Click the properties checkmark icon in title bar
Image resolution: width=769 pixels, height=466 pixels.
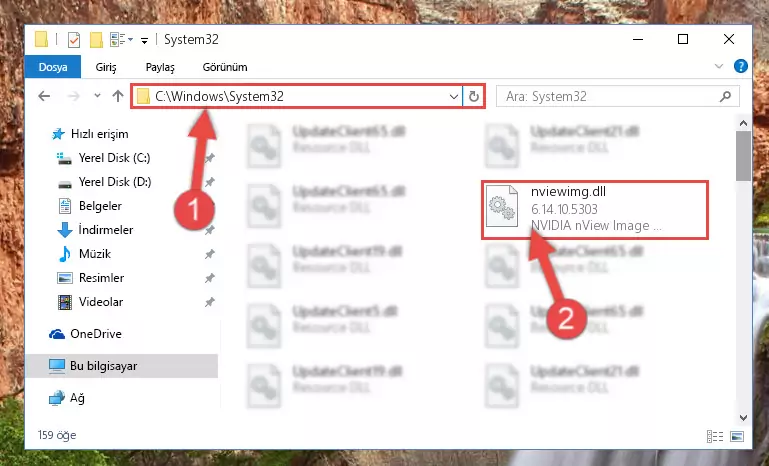point(74,40)
